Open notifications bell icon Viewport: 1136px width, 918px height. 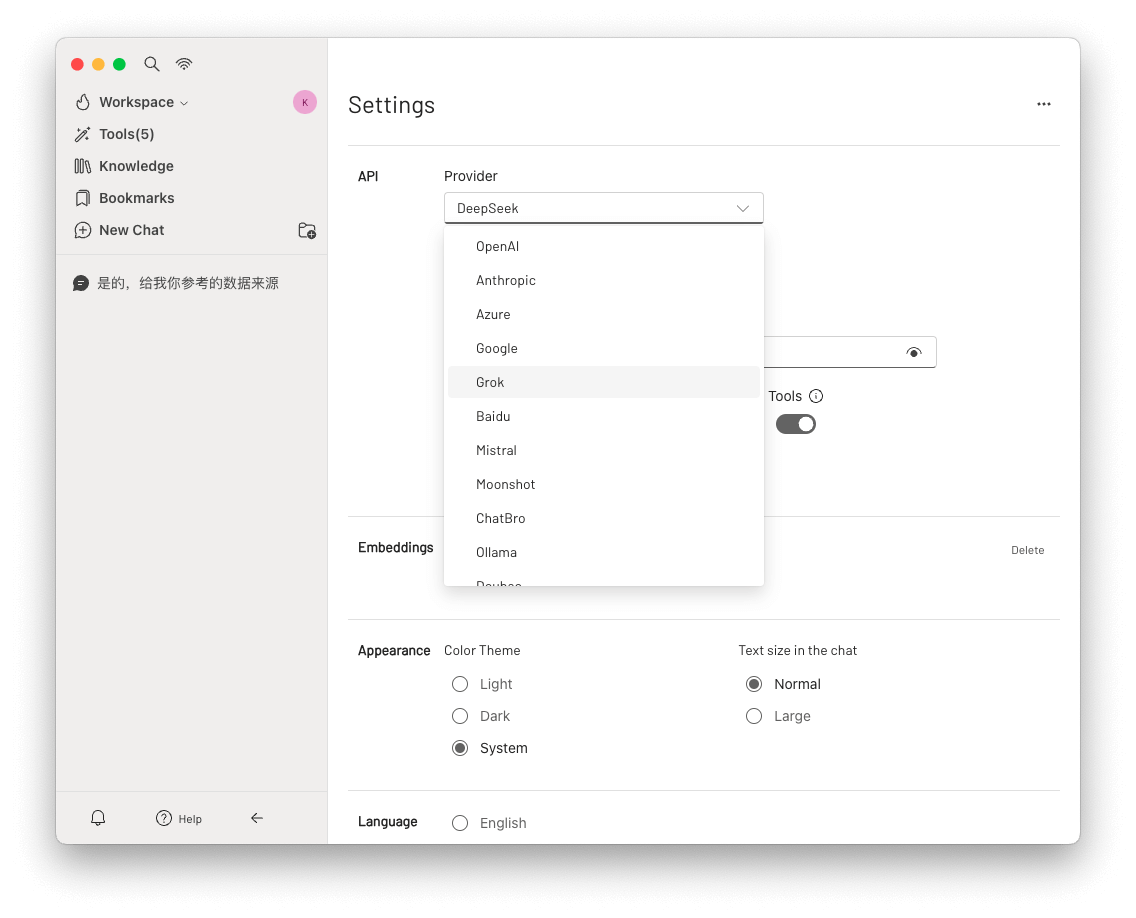click(98, 818)
